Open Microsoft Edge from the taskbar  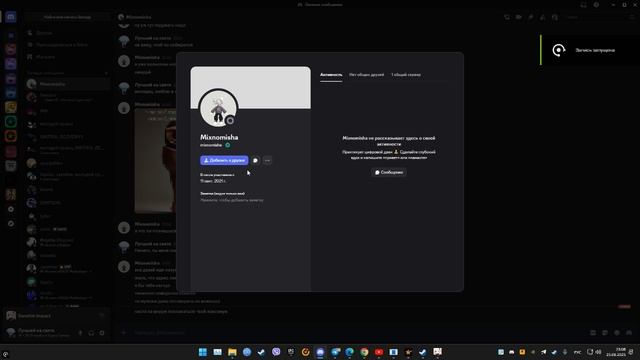[350, 352]
